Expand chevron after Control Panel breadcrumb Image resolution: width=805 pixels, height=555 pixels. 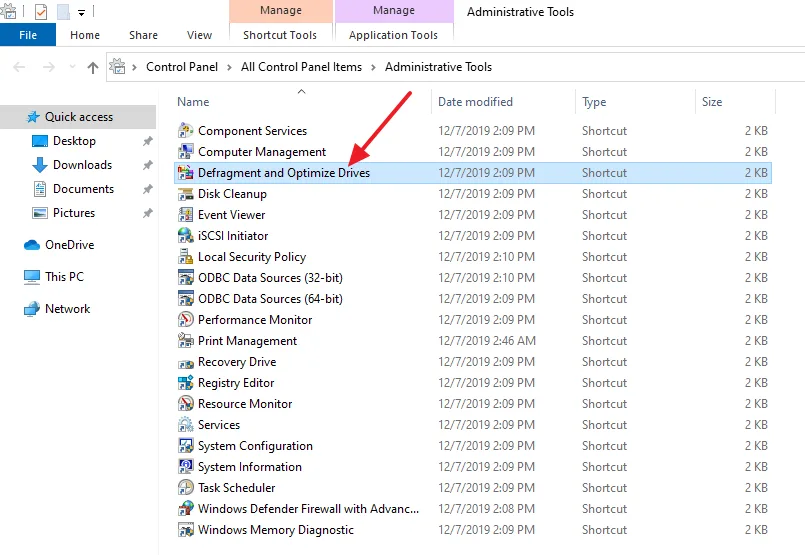(229, 67)
